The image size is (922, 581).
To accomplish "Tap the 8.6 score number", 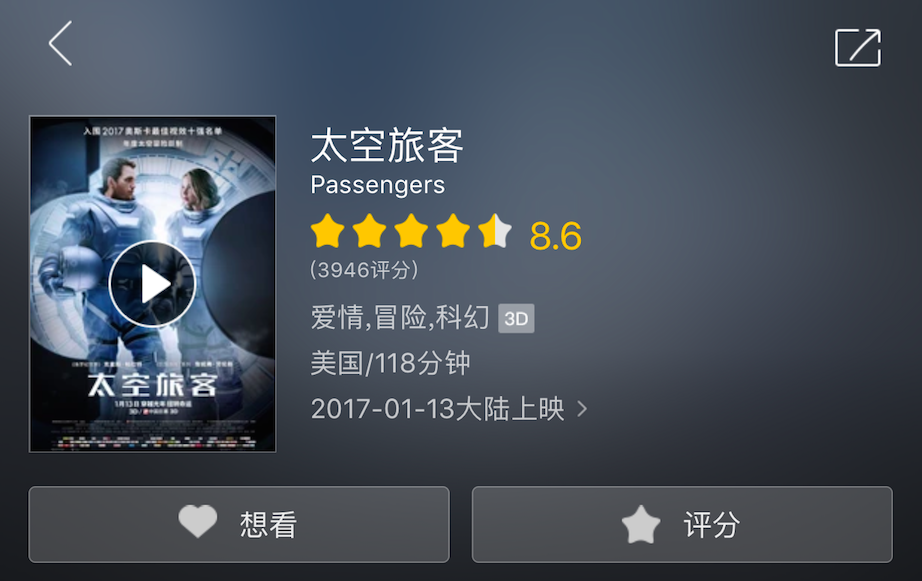I will pos(556,236).
